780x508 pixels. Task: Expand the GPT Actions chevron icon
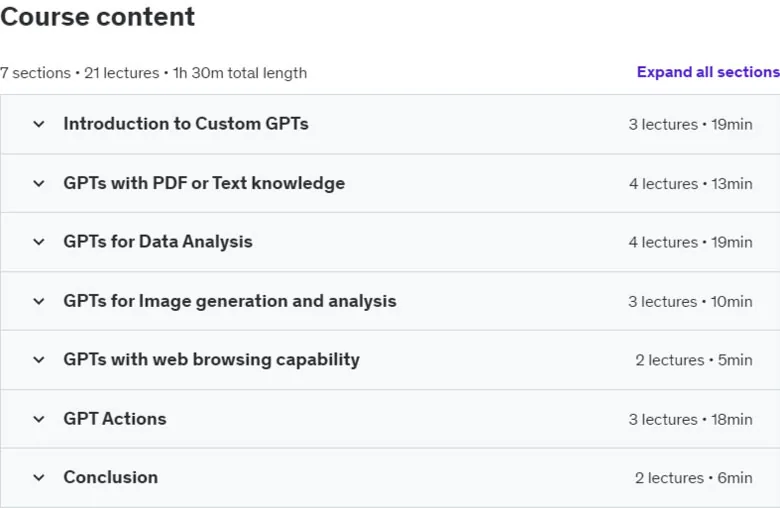[x=39, y=419]
